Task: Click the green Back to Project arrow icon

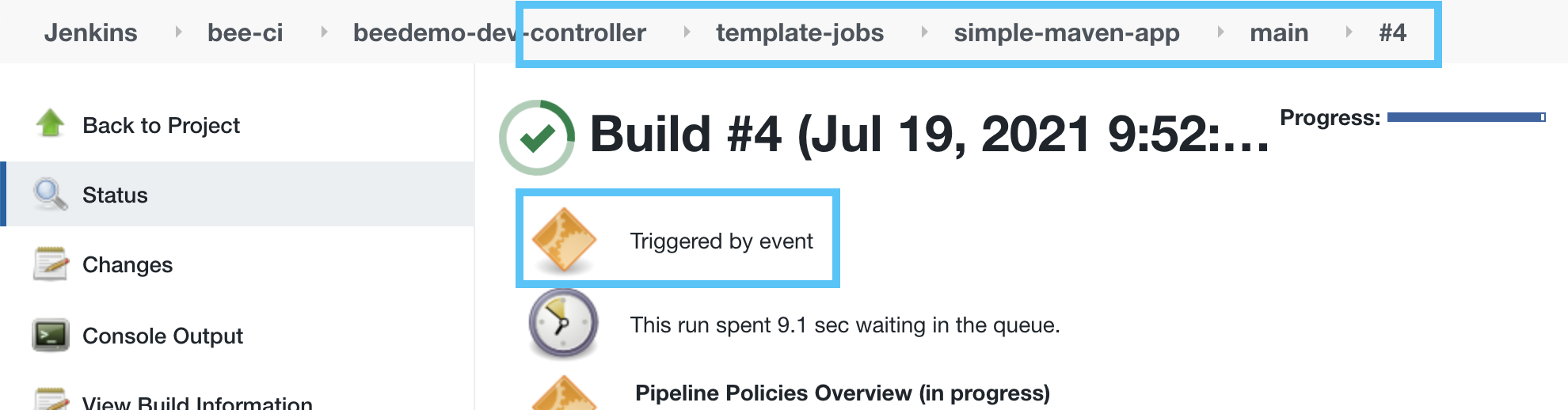Action: click(51, 123)
